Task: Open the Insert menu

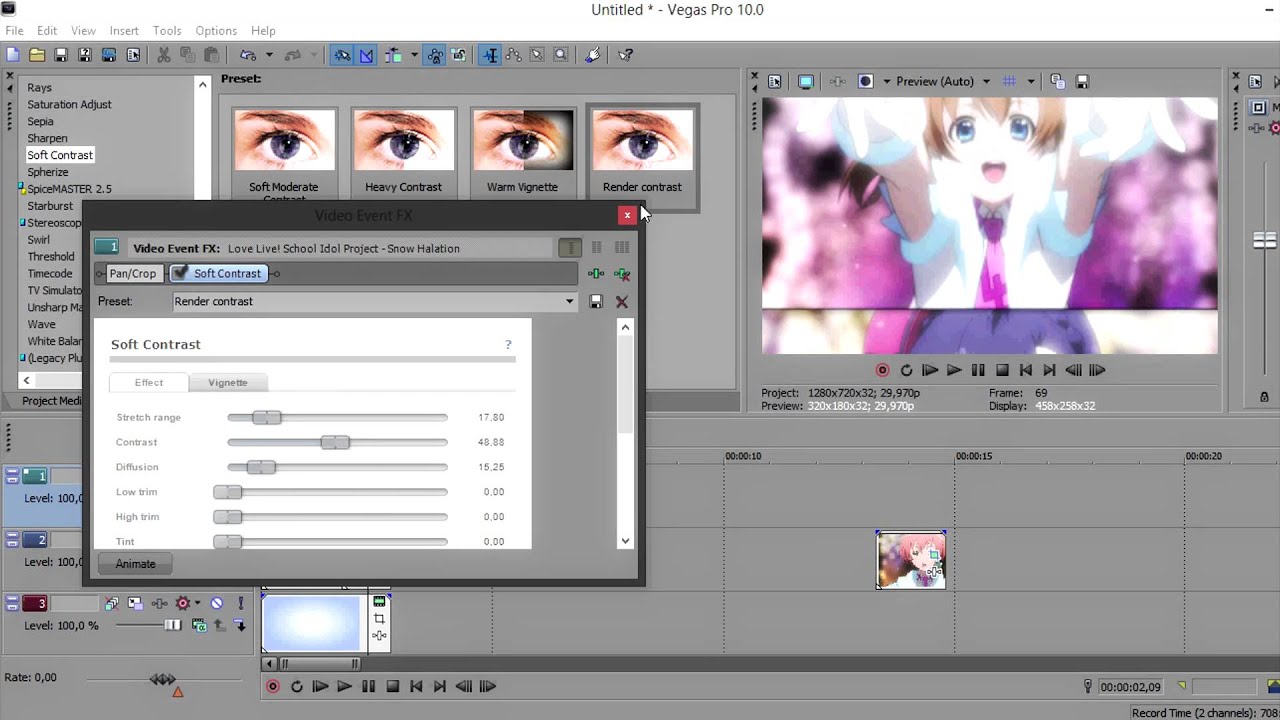Action: point(124,31)
